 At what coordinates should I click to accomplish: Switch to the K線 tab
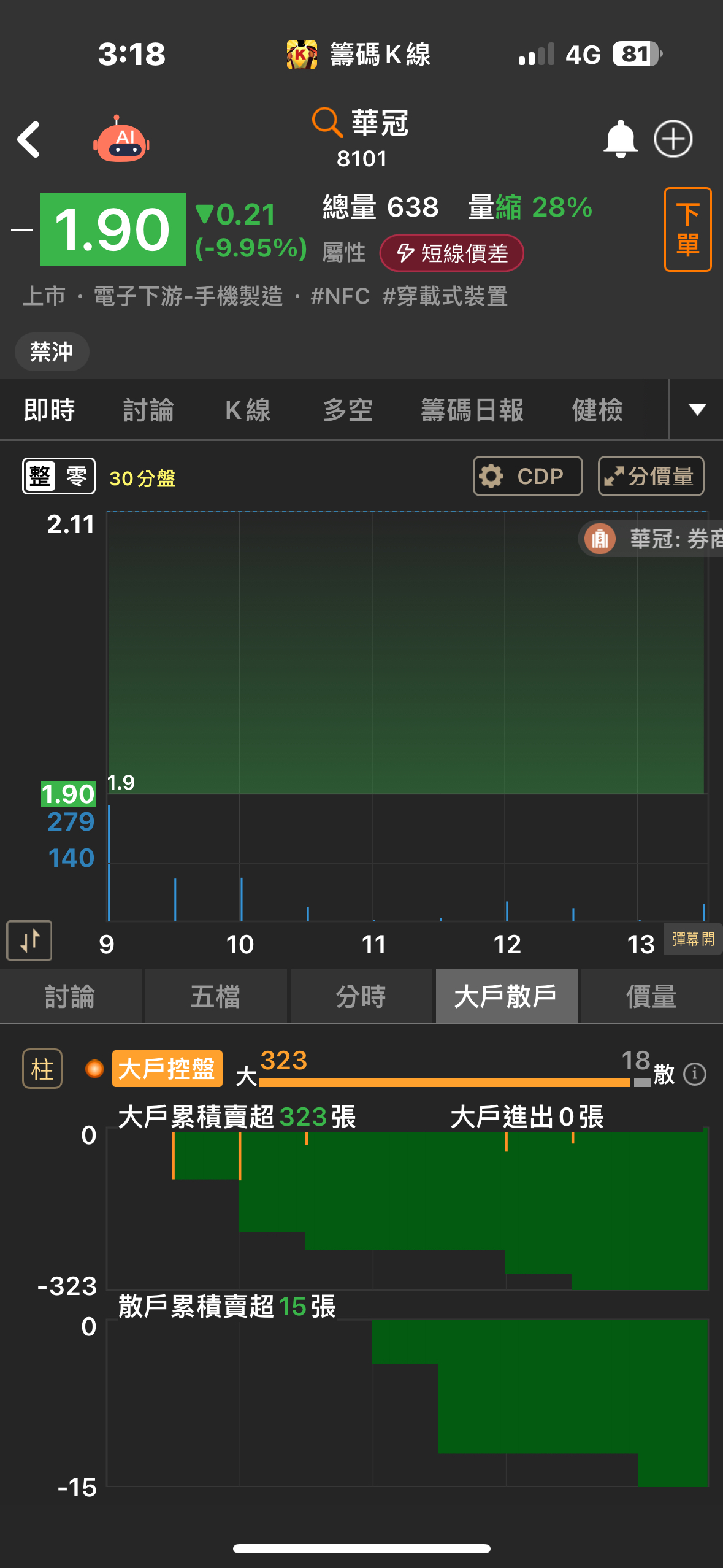coord(248,410)
